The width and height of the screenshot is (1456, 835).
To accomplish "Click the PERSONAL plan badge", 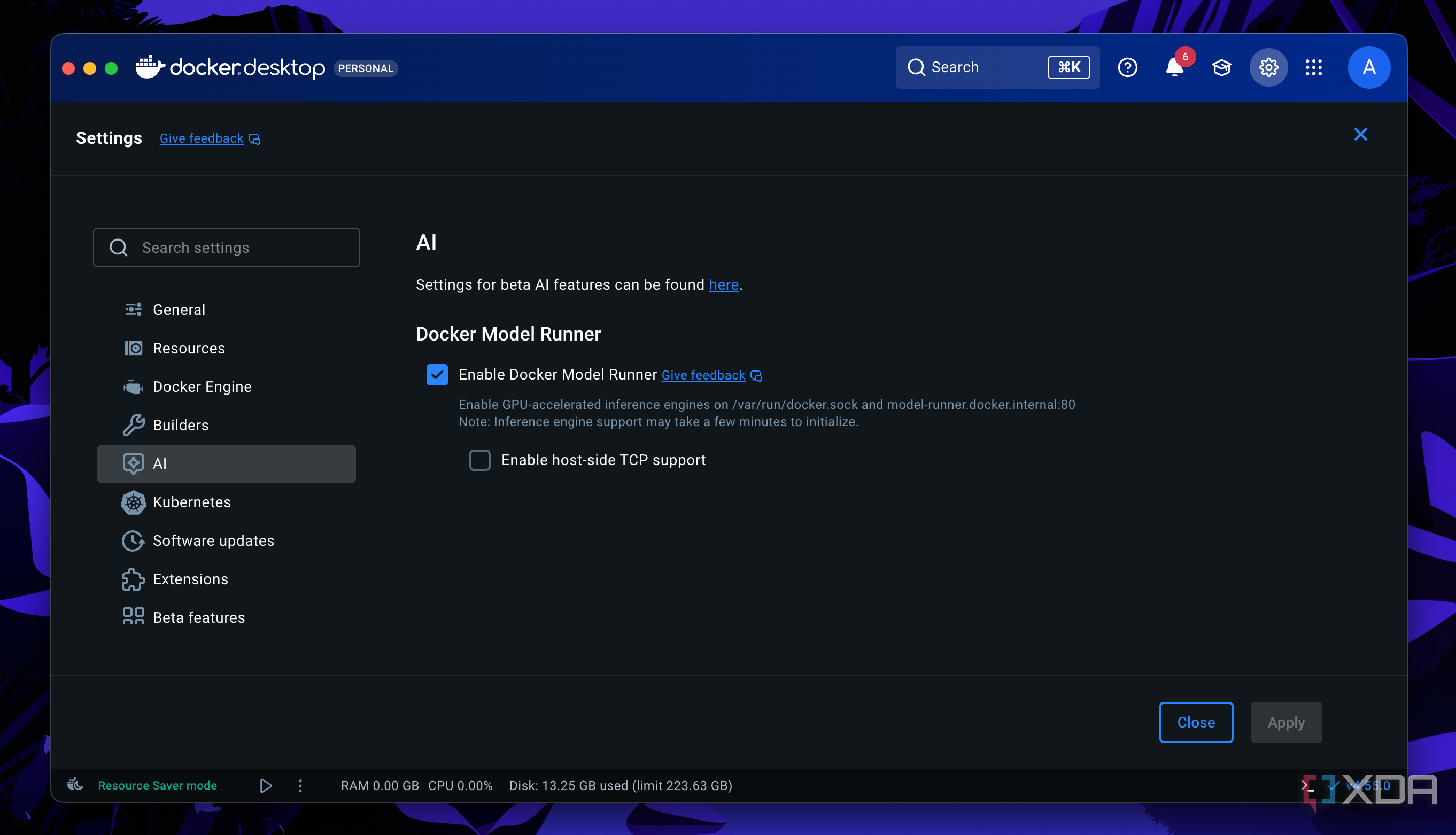I will coord(365,68).
